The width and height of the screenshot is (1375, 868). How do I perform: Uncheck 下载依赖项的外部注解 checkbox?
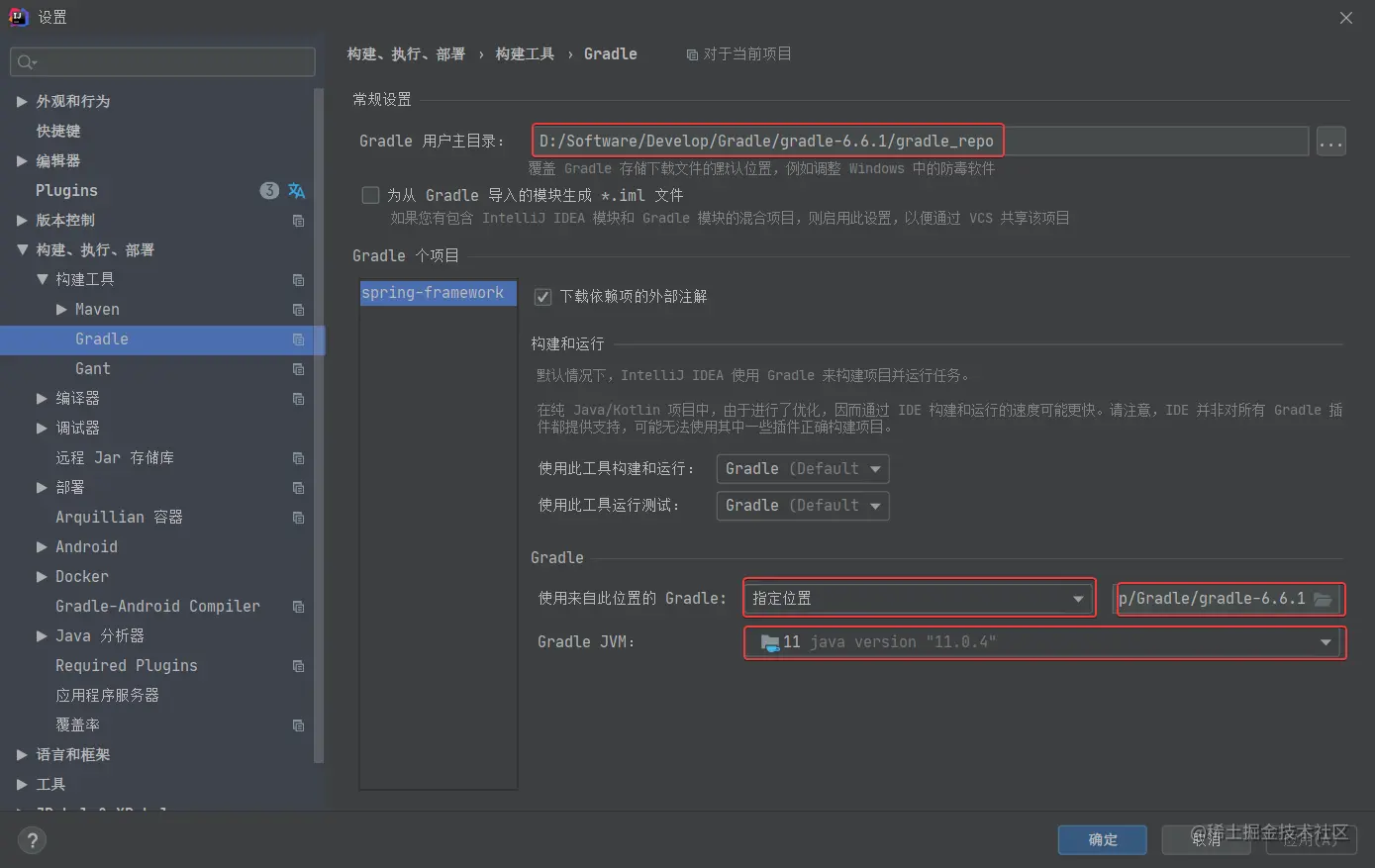[x=542, y=297]
